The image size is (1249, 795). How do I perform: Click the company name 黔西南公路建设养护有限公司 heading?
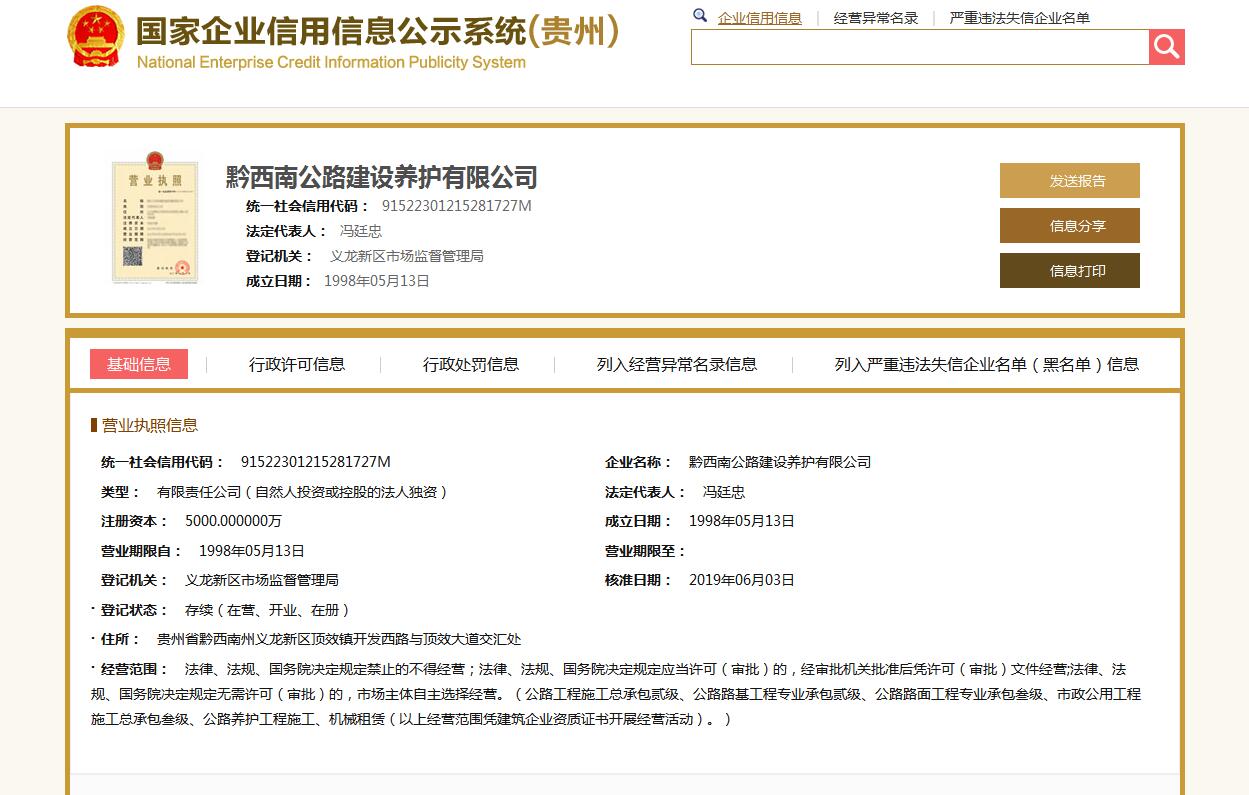[x=378, y=179]
